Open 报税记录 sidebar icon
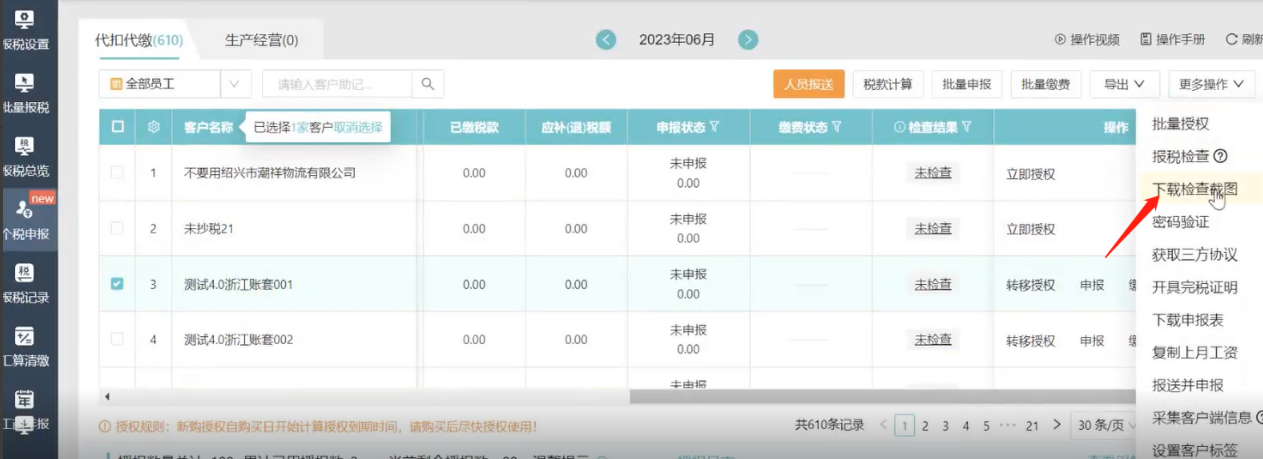1263x459 pixels. tap(26, 281)
